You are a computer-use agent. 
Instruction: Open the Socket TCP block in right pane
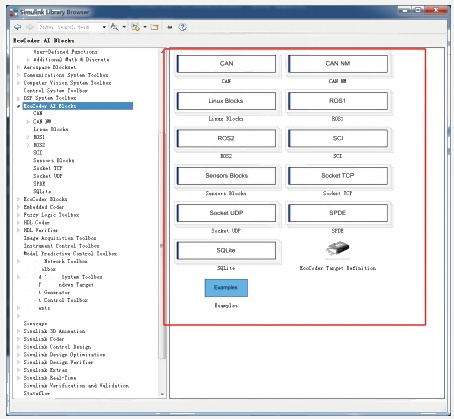coord(338,176)
